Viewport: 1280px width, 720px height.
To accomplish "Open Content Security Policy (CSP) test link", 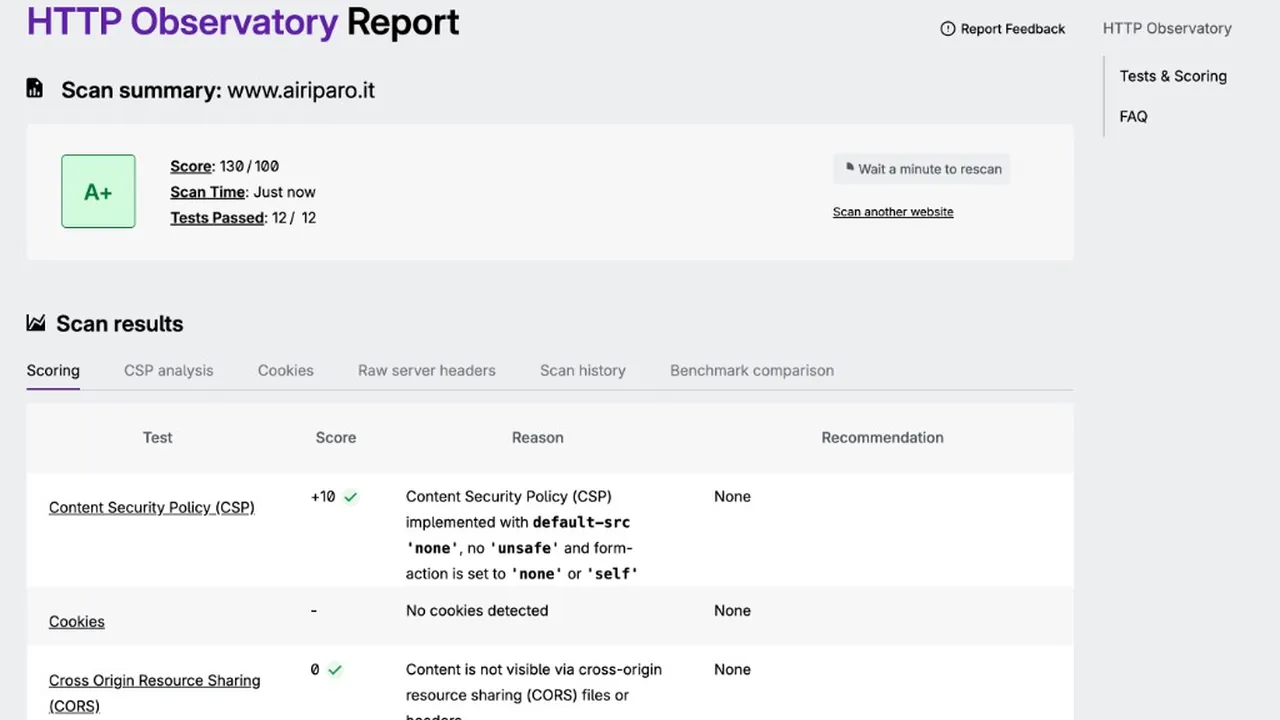I will tap(152, 507).
